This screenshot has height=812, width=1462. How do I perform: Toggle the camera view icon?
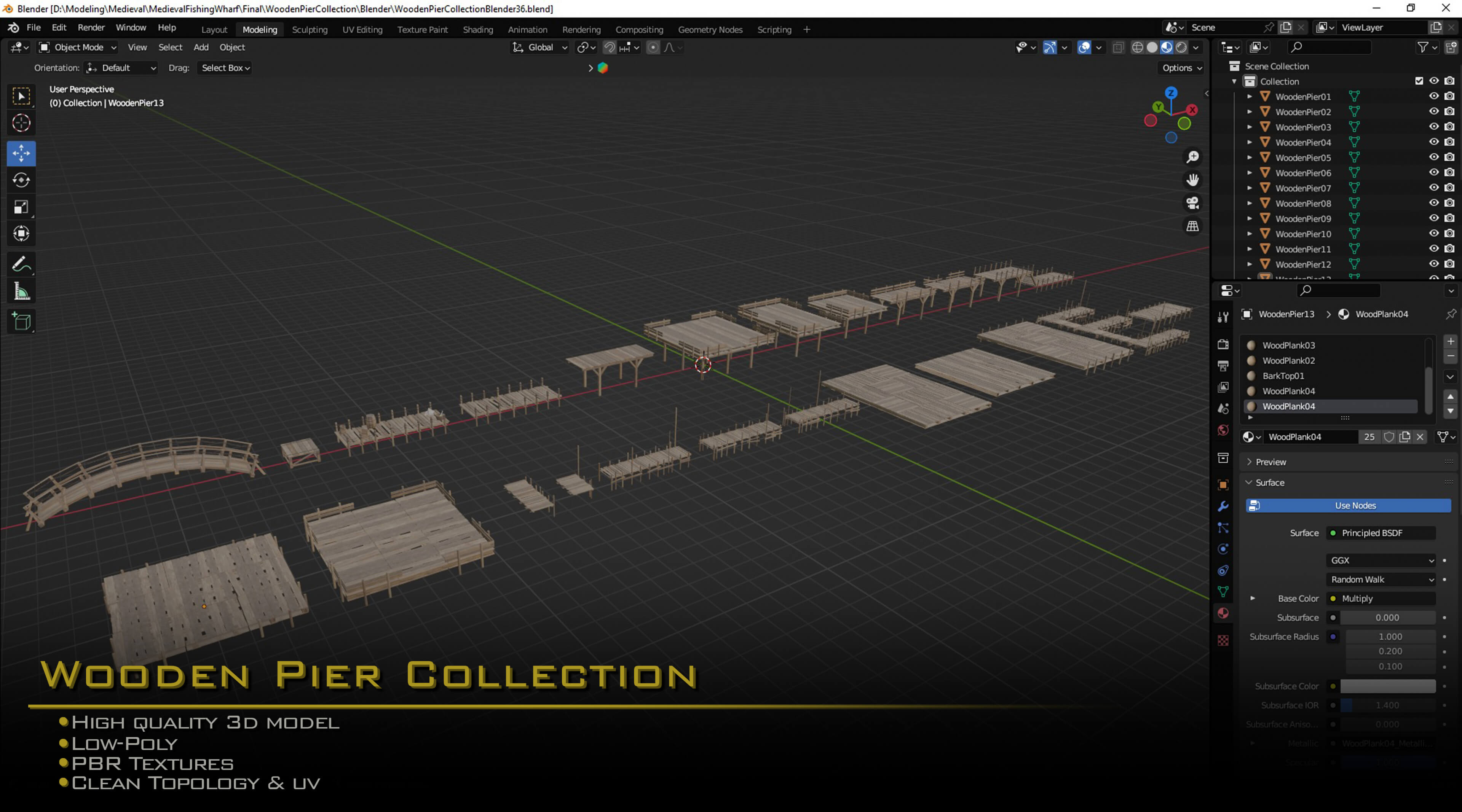[1192, 203]
